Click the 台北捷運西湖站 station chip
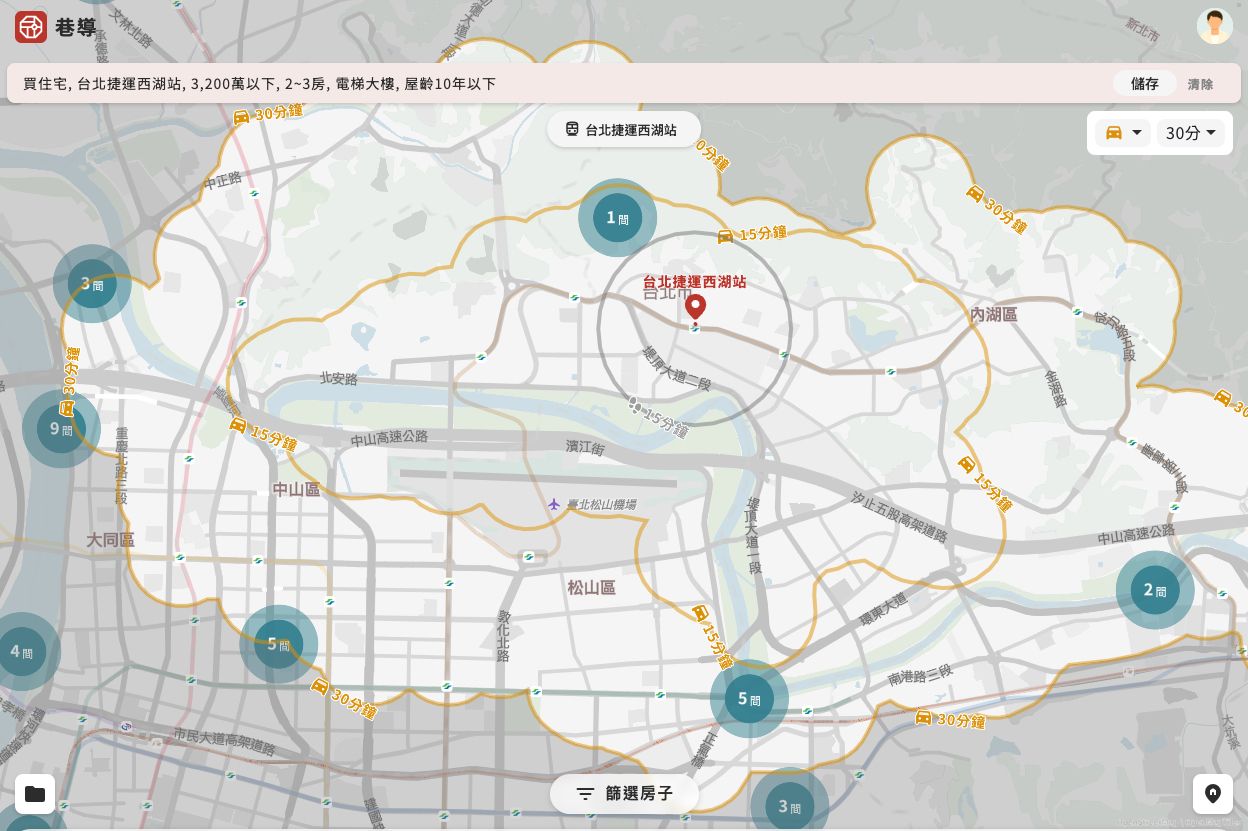1248x831 pixels. 623,129
